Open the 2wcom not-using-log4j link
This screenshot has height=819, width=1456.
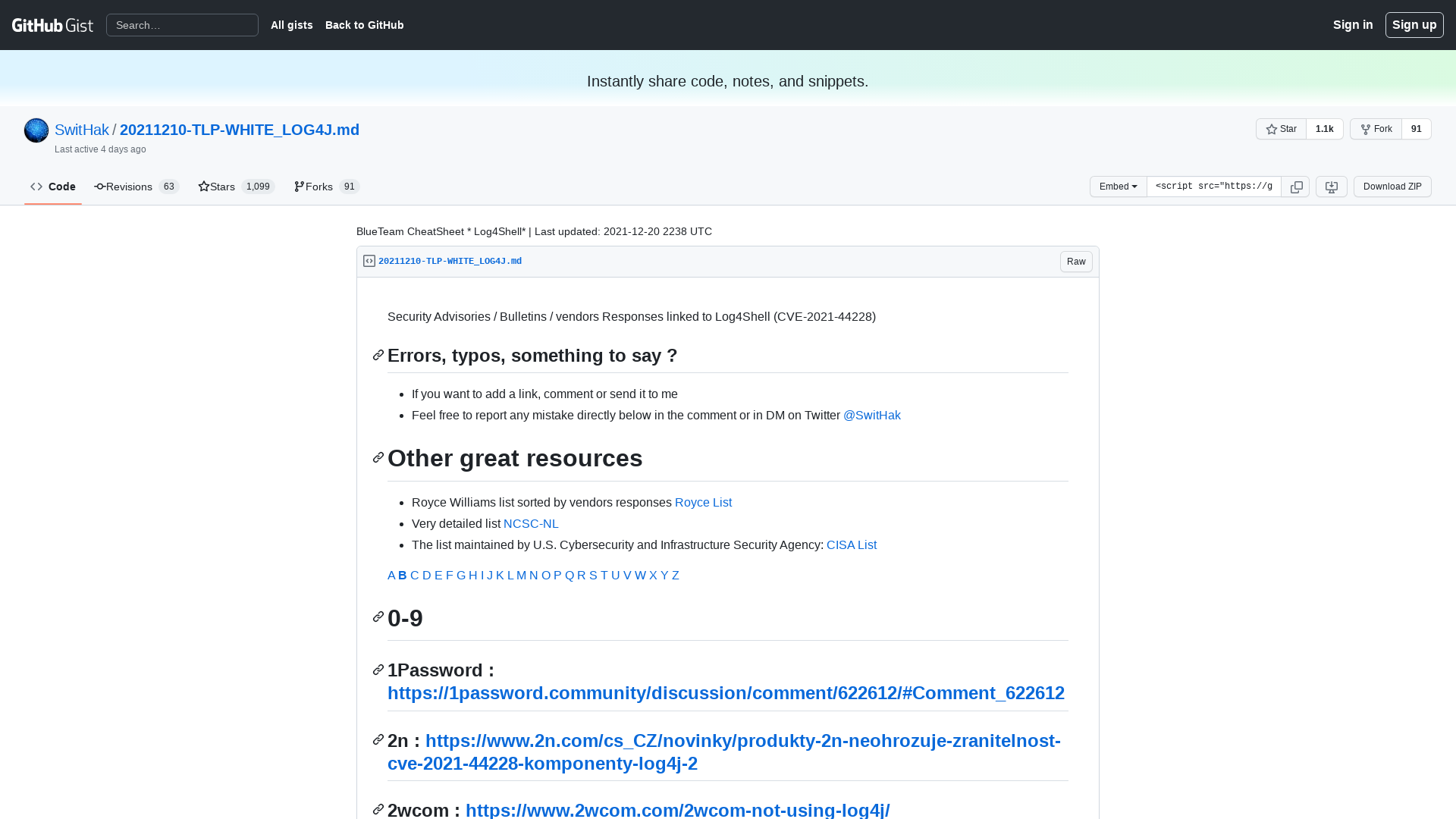(678, 810)
